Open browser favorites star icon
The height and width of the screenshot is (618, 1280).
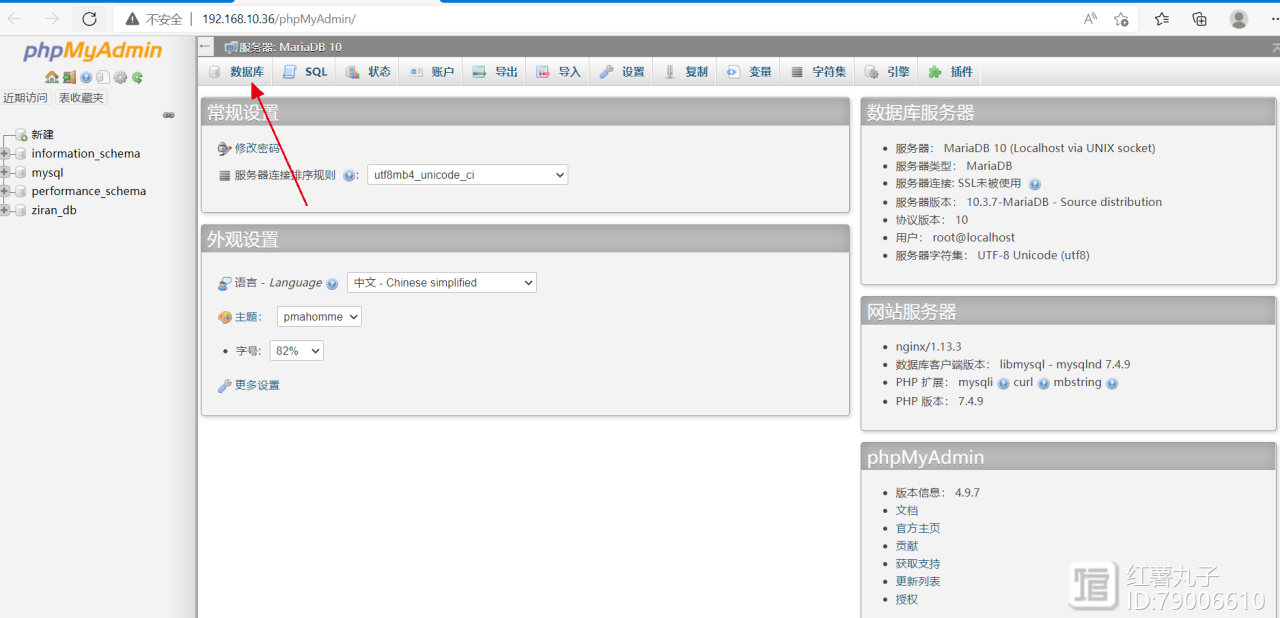coord(1162,19)
